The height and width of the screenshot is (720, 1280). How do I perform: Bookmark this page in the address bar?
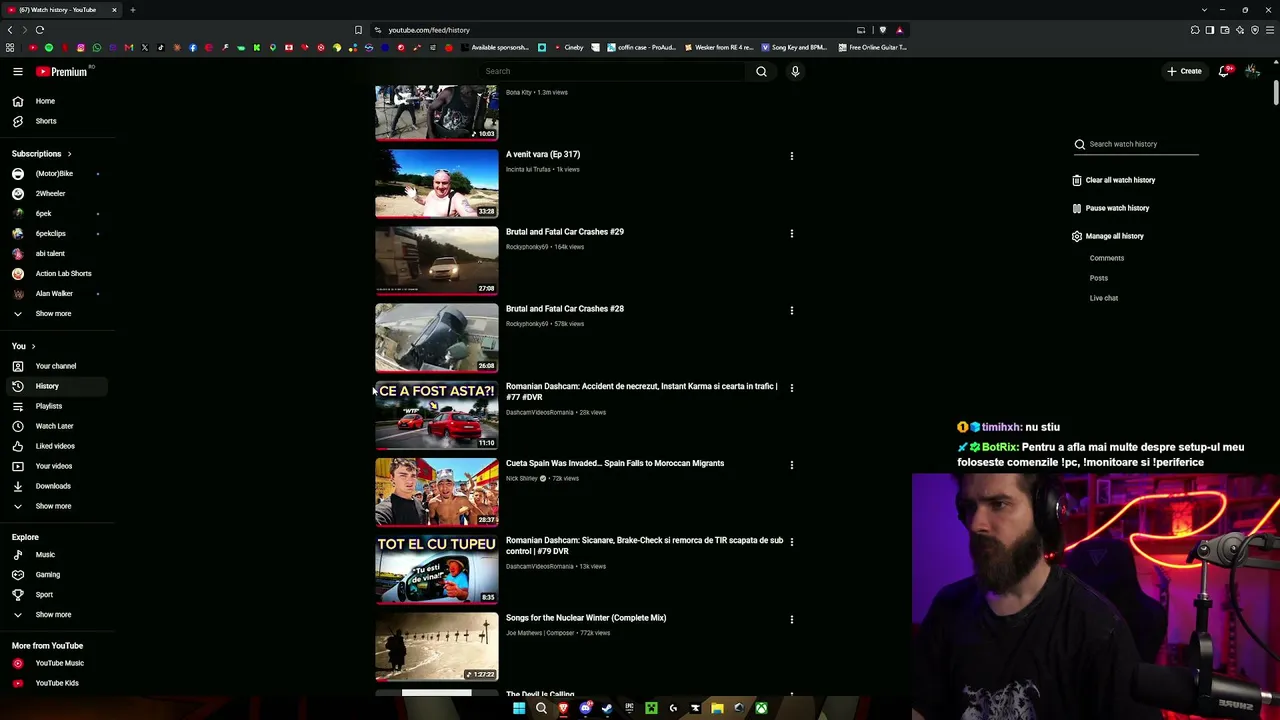(x=358, y=30)
